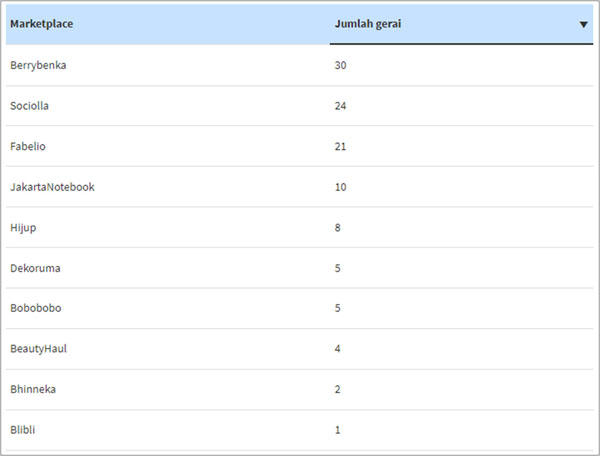
Task: Pick the Bobobobo marketplace cell
Action: point(35,308)
